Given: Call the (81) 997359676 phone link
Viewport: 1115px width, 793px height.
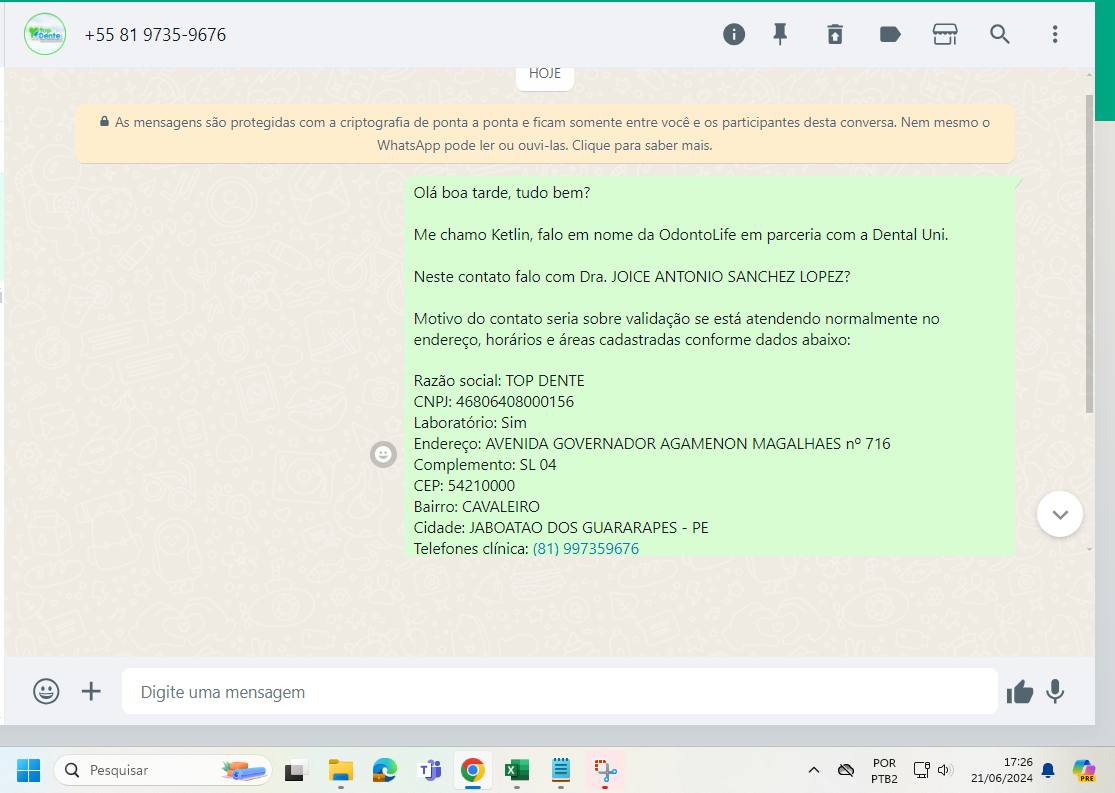Looking at the screenshot, I should tap(586, 548).
